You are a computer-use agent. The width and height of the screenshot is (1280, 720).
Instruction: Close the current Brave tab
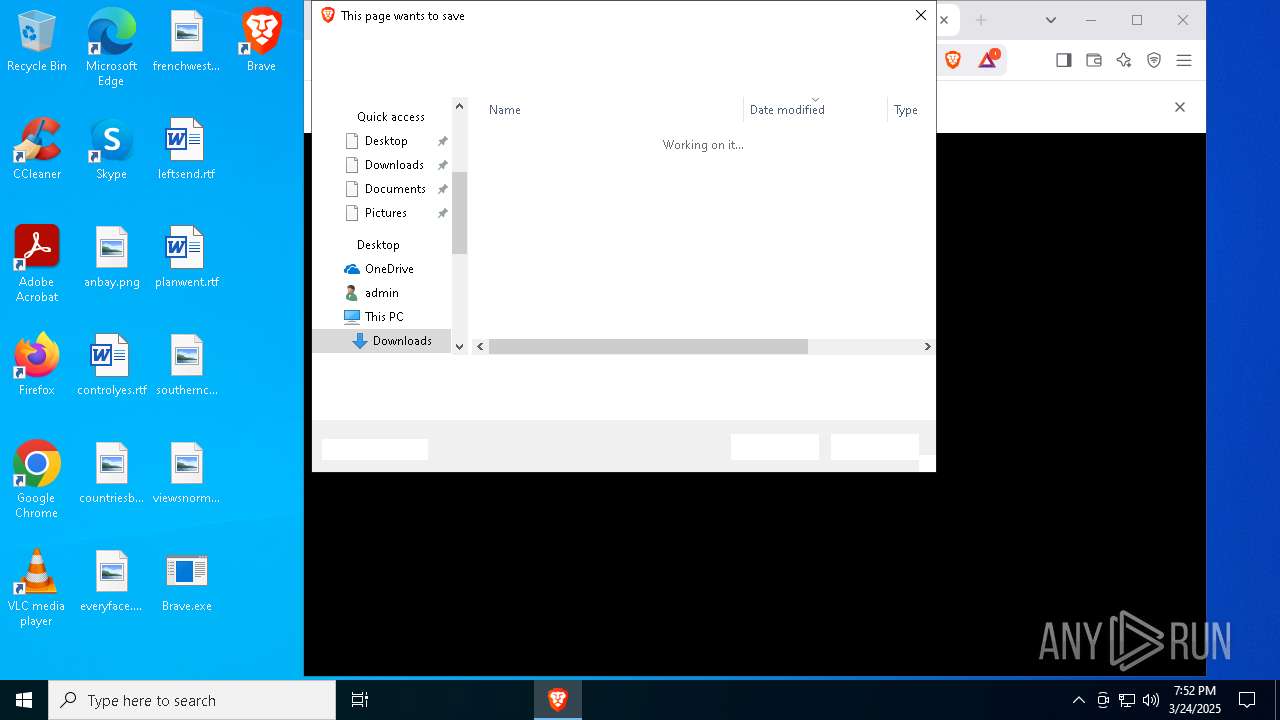coord(944,20)
